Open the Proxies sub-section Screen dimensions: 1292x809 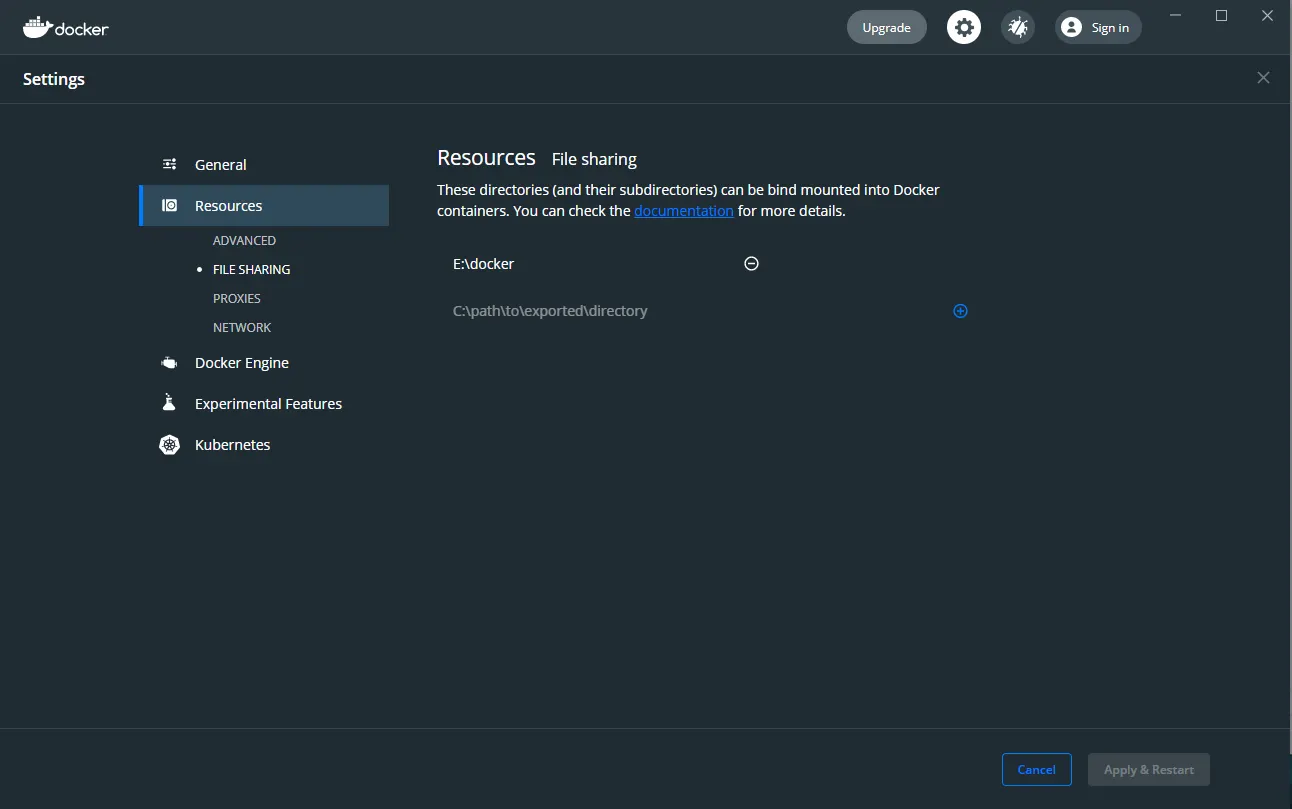point(237,299)
